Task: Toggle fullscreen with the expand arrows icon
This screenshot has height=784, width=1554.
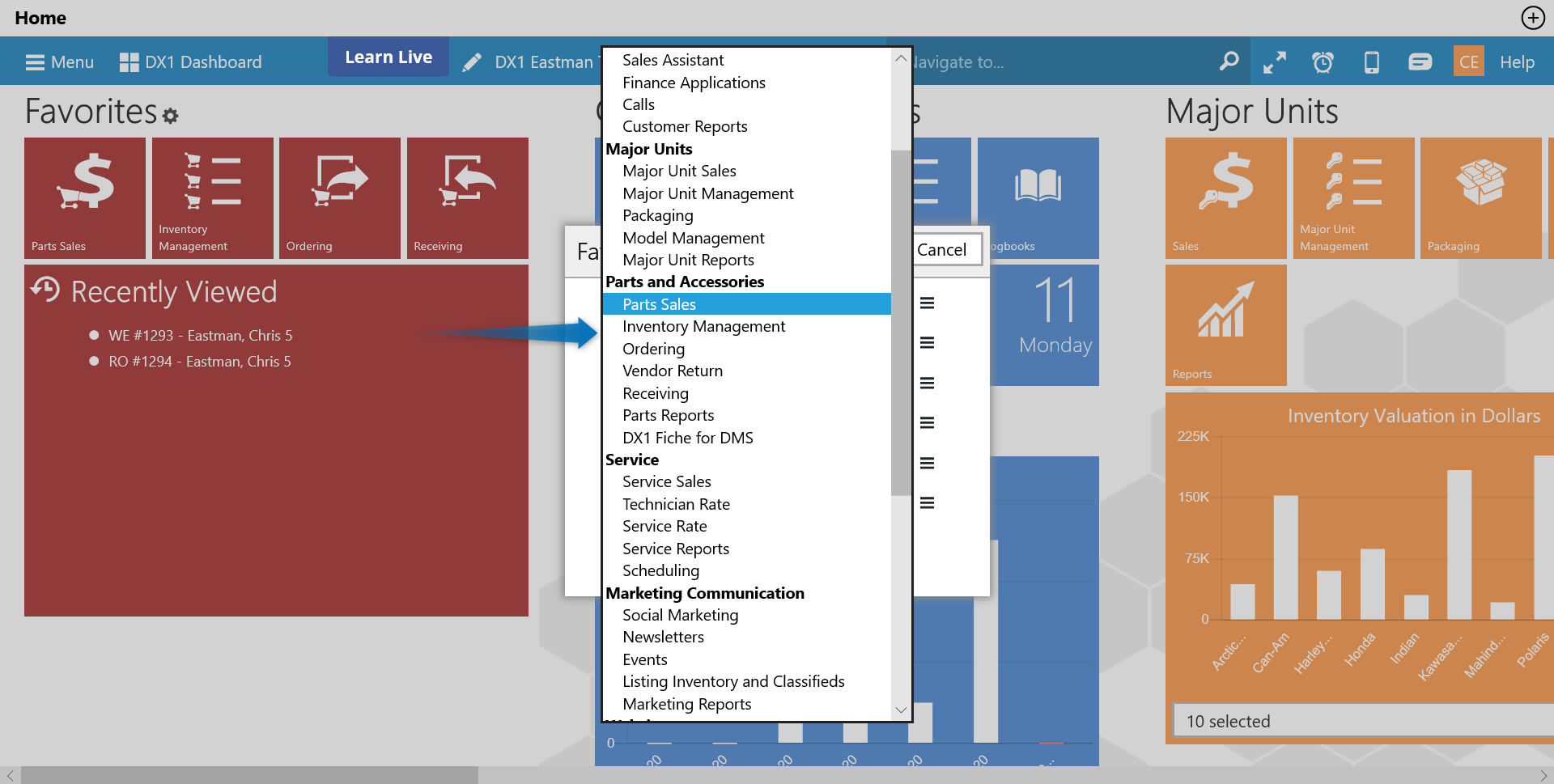Action: (1275, 62)
